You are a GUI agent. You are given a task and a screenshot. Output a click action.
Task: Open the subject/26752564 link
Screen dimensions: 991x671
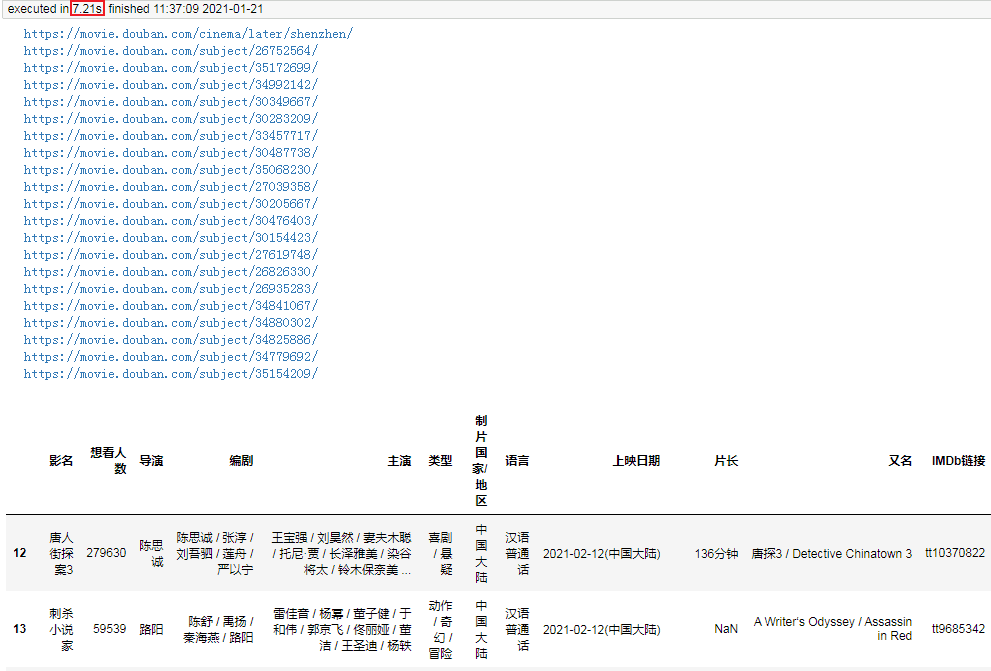tap(171, 51)
